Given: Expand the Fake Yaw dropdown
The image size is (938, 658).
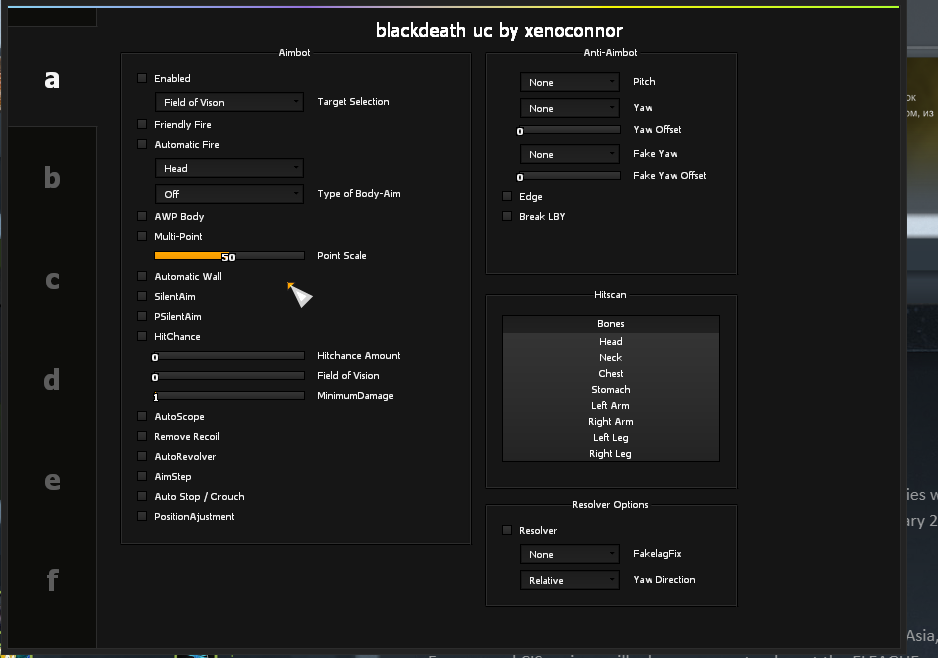Looking at the screenshot, I should (570, 154).
